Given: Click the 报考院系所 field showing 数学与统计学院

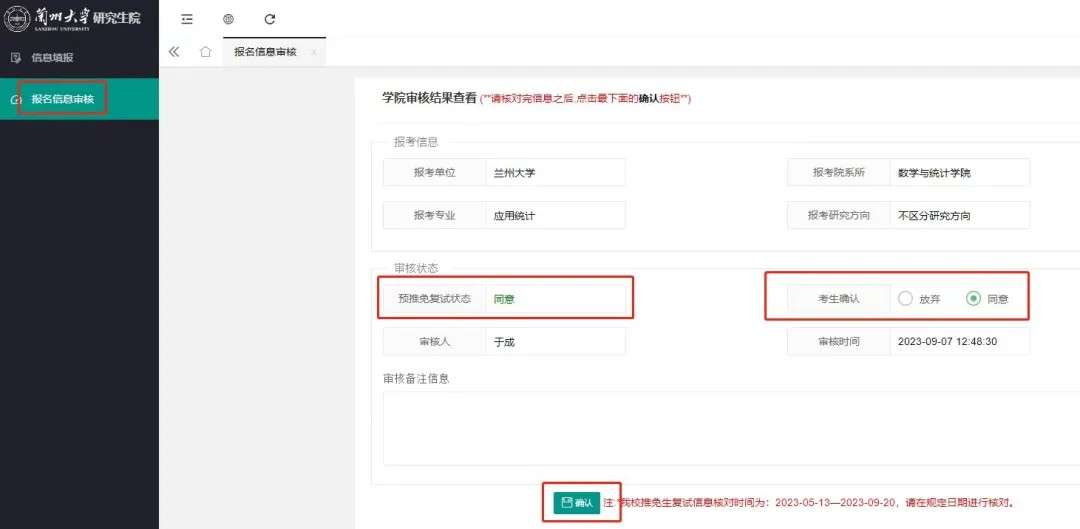Looking at the screenshot, I should point(959,173).
